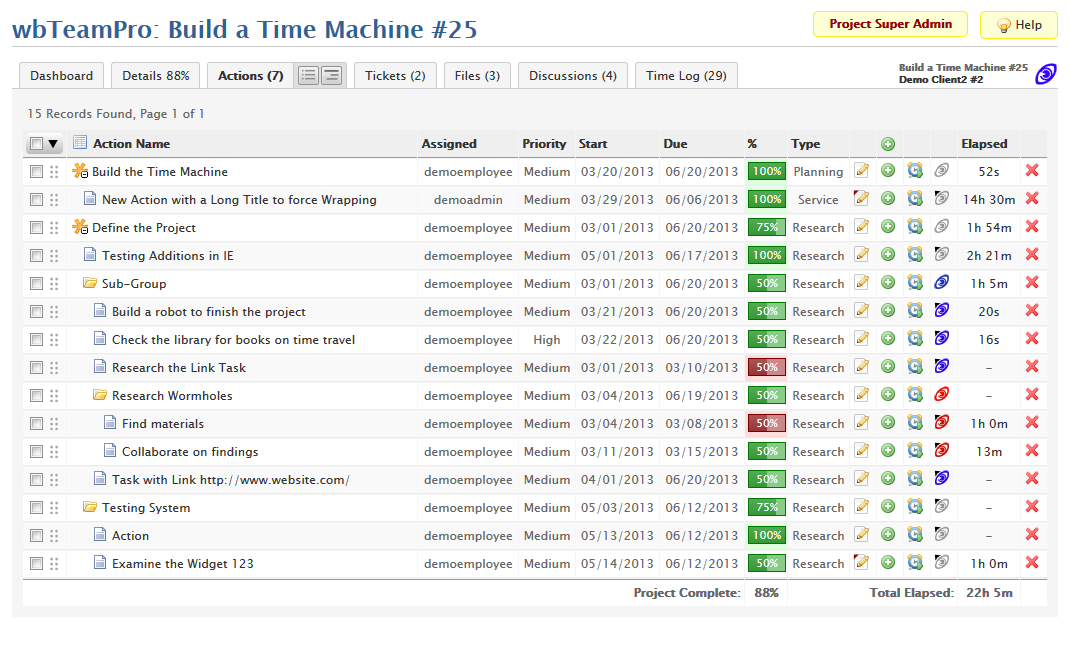Check the box for Testing Additions in IE
The width and height of the screenshot is (1069, 665).
pos(37,256)
